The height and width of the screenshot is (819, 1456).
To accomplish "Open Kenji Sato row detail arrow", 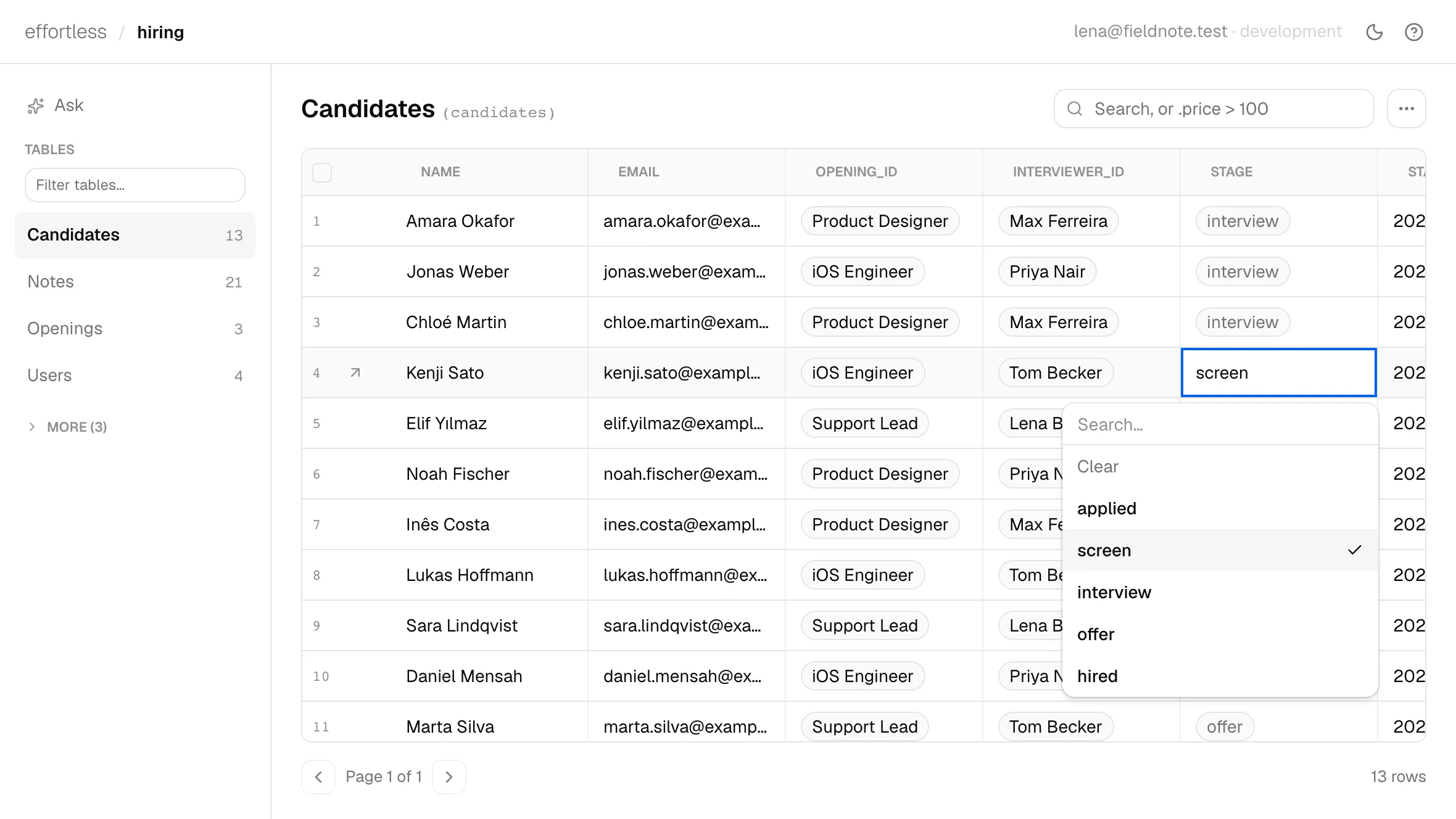I will point(355,372).
